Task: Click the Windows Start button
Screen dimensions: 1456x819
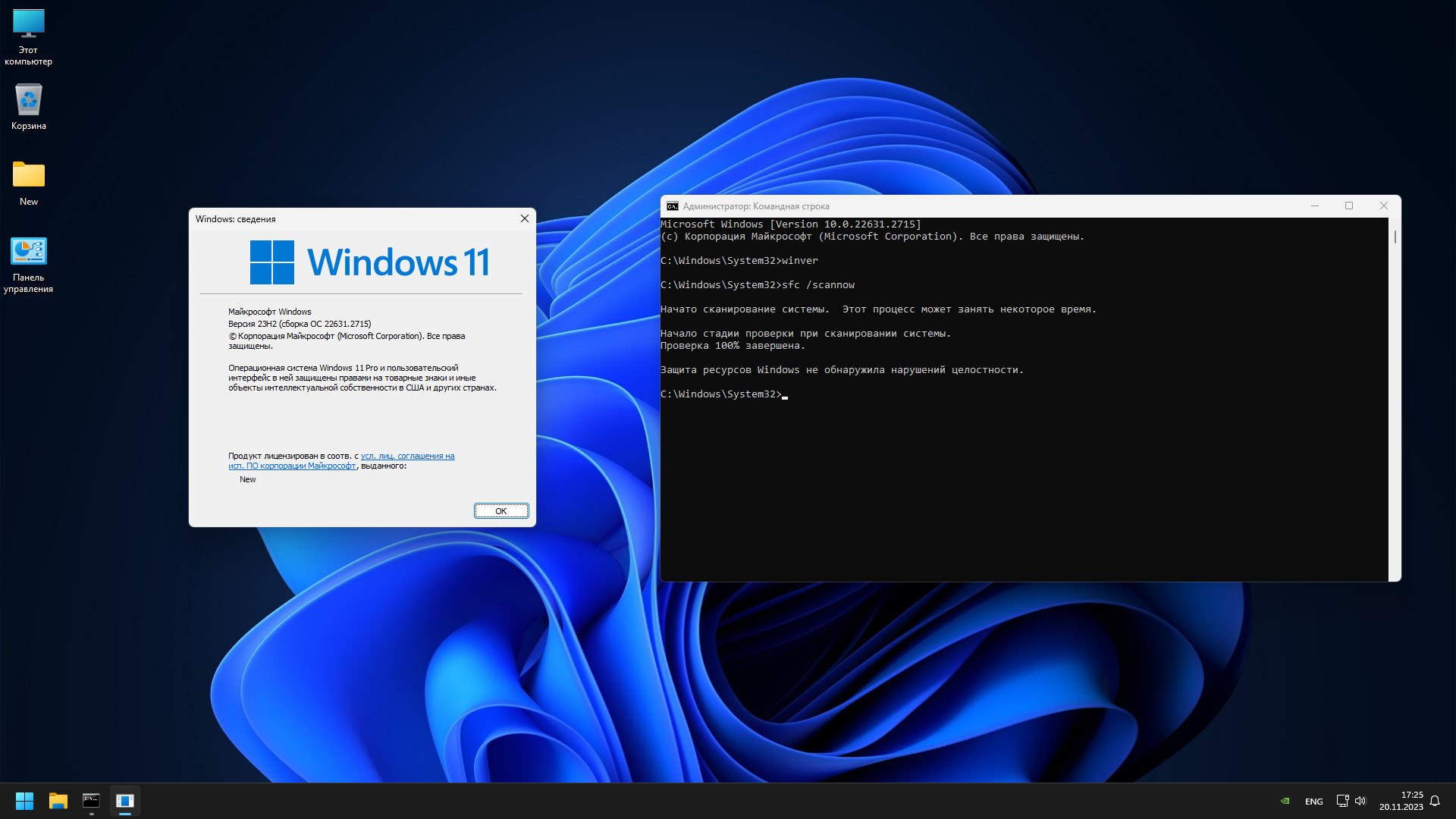Action: [24, 801]
